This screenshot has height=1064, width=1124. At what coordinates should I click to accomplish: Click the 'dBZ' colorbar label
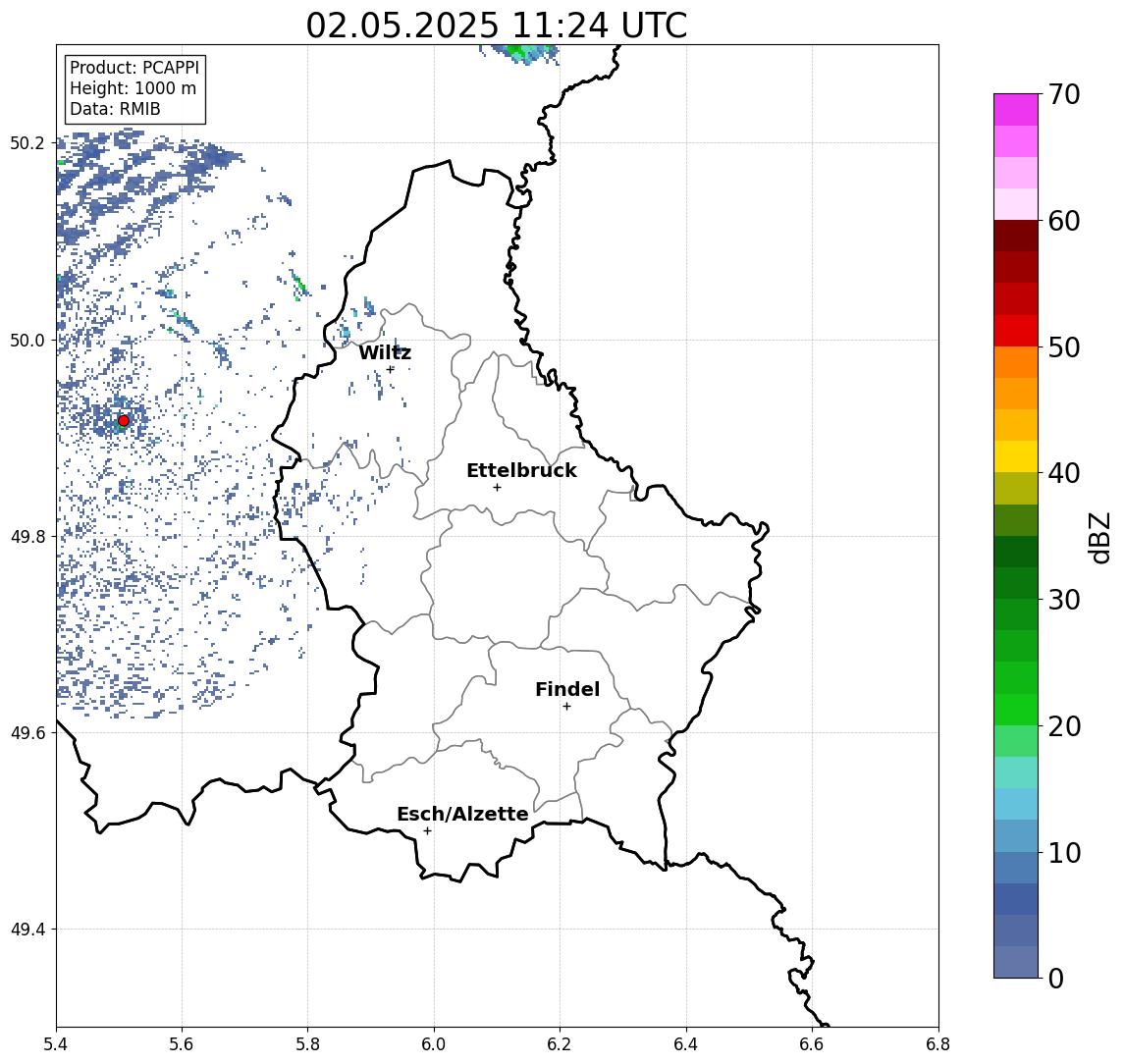pyautogui.click(x=1098, y=539)
